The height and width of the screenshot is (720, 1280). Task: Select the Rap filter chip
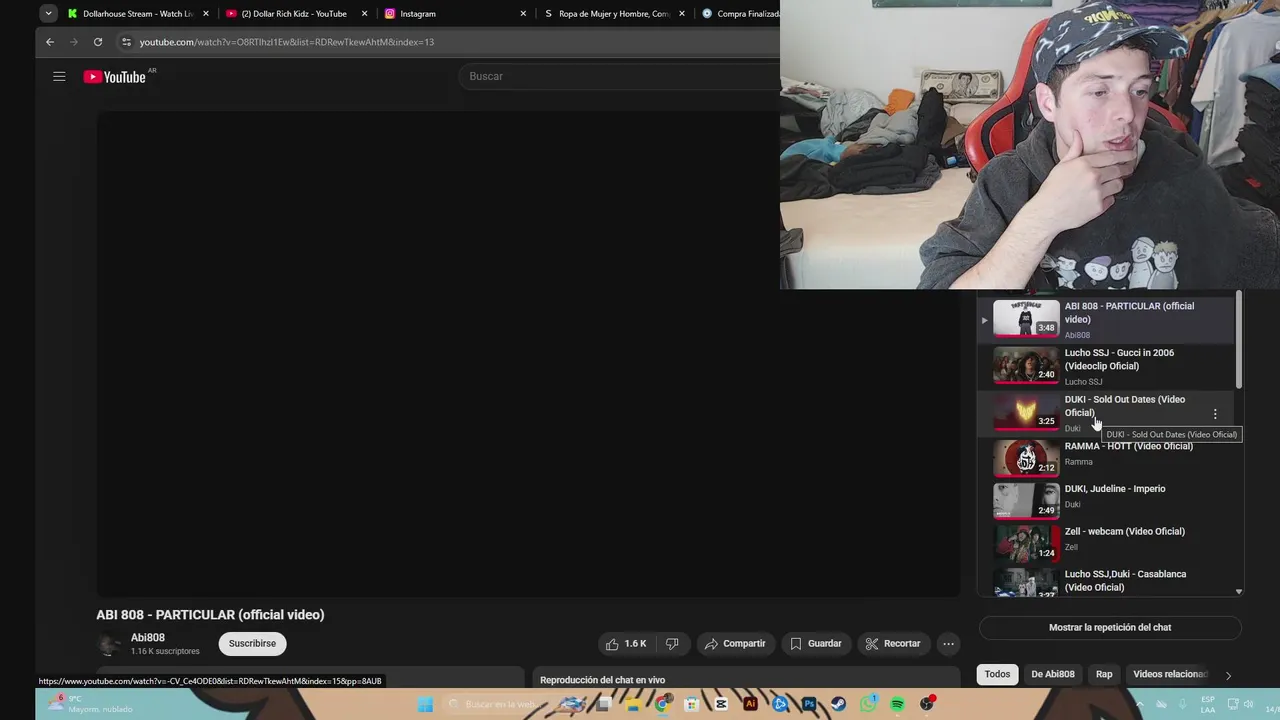[1104, 674]
